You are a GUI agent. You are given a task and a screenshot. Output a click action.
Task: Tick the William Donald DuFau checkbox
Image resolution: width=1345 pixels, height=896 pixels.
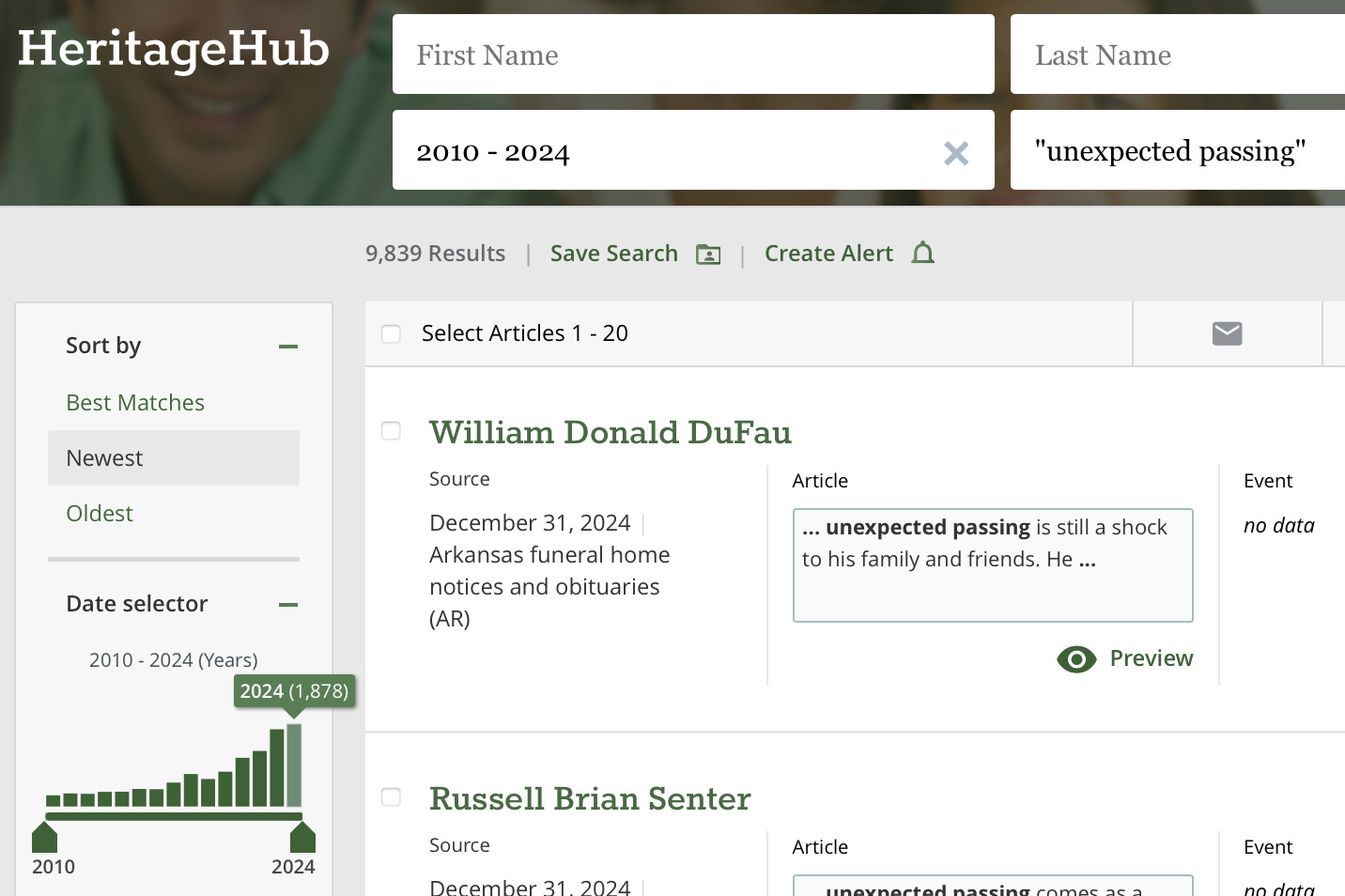click(392, 431)
